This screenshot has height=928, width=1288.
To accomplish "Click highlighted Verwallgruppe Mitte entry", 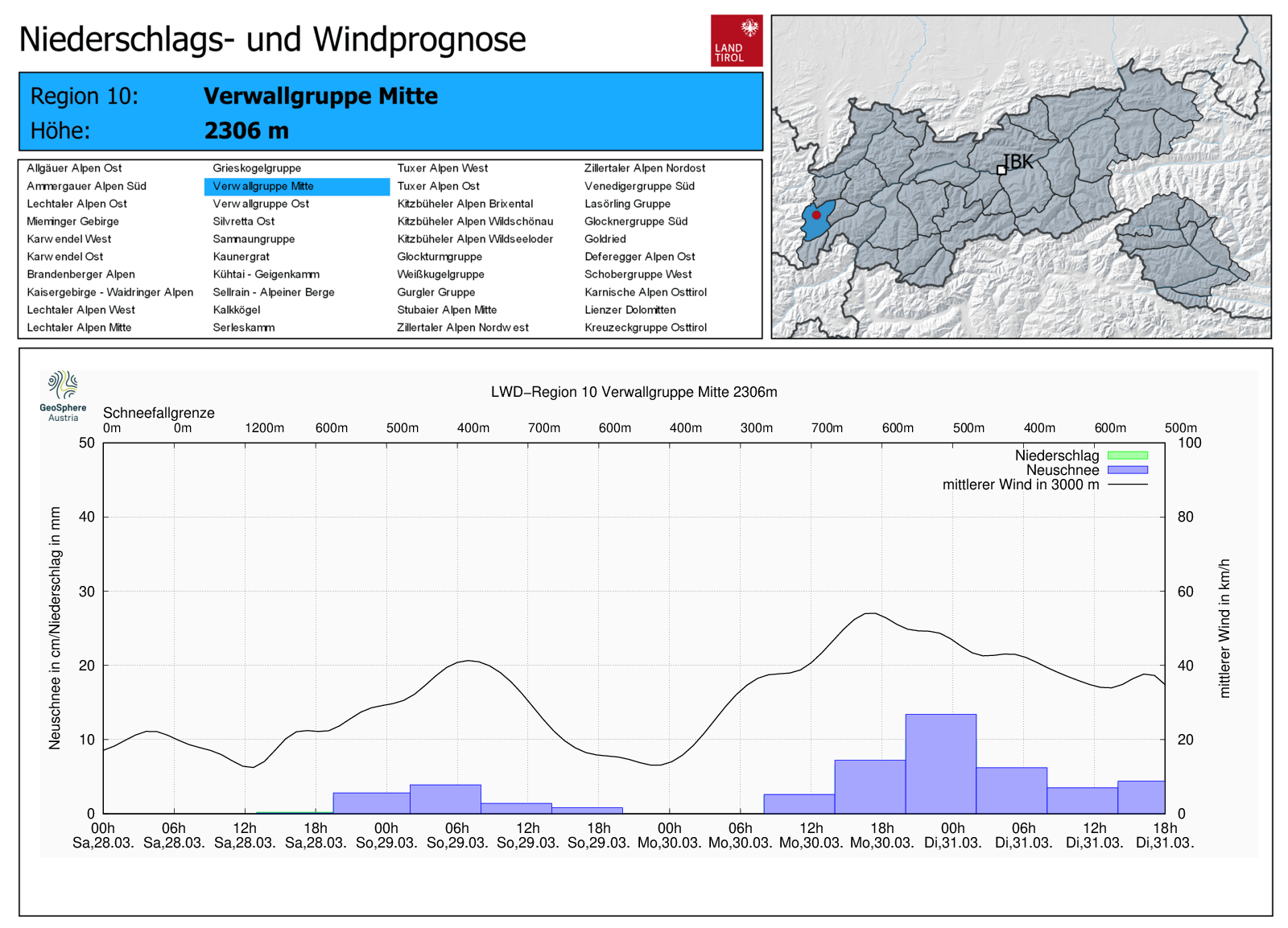I will pyautogui.click(x=263, y=186).
